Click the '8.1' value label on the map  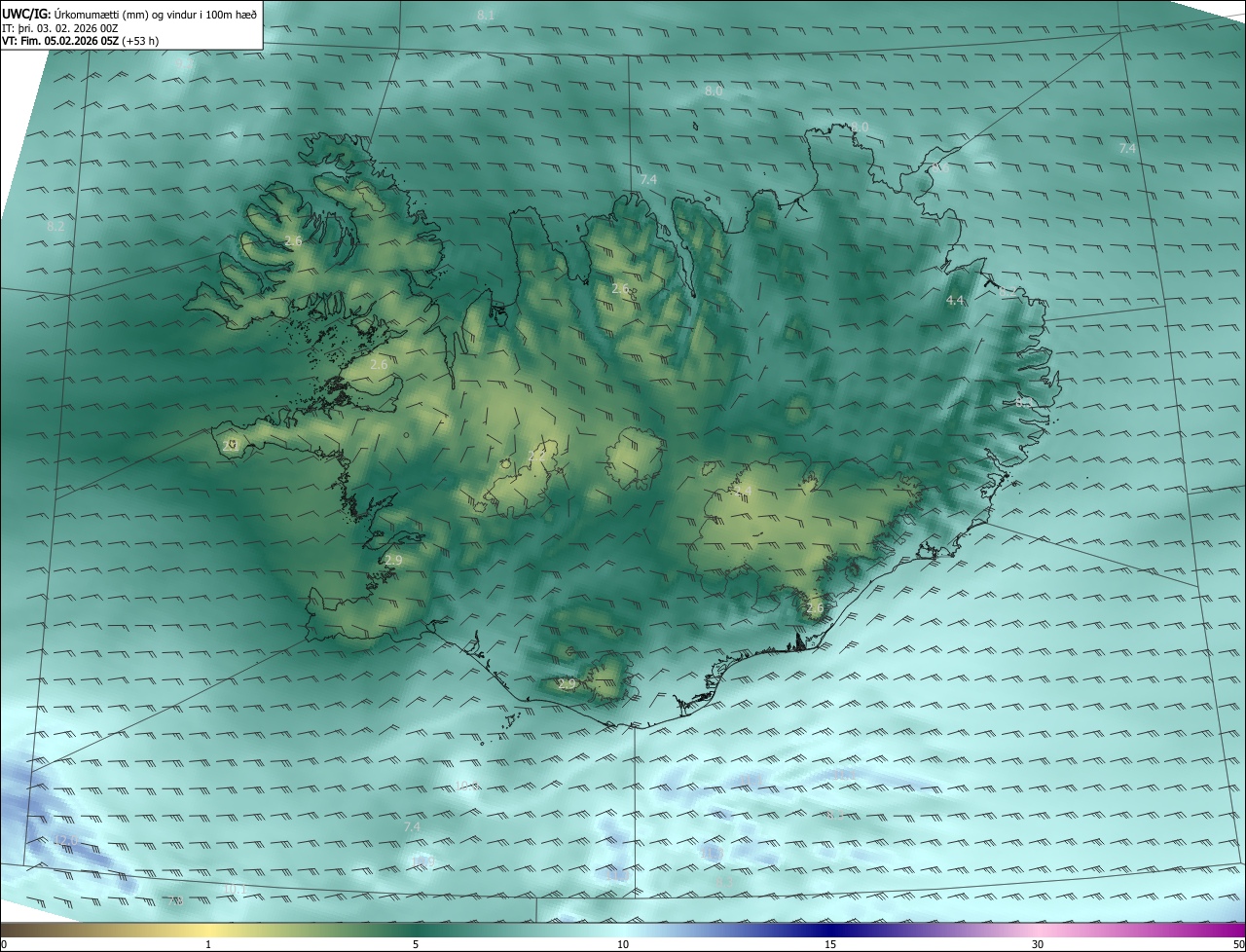[x=486, y=15]
